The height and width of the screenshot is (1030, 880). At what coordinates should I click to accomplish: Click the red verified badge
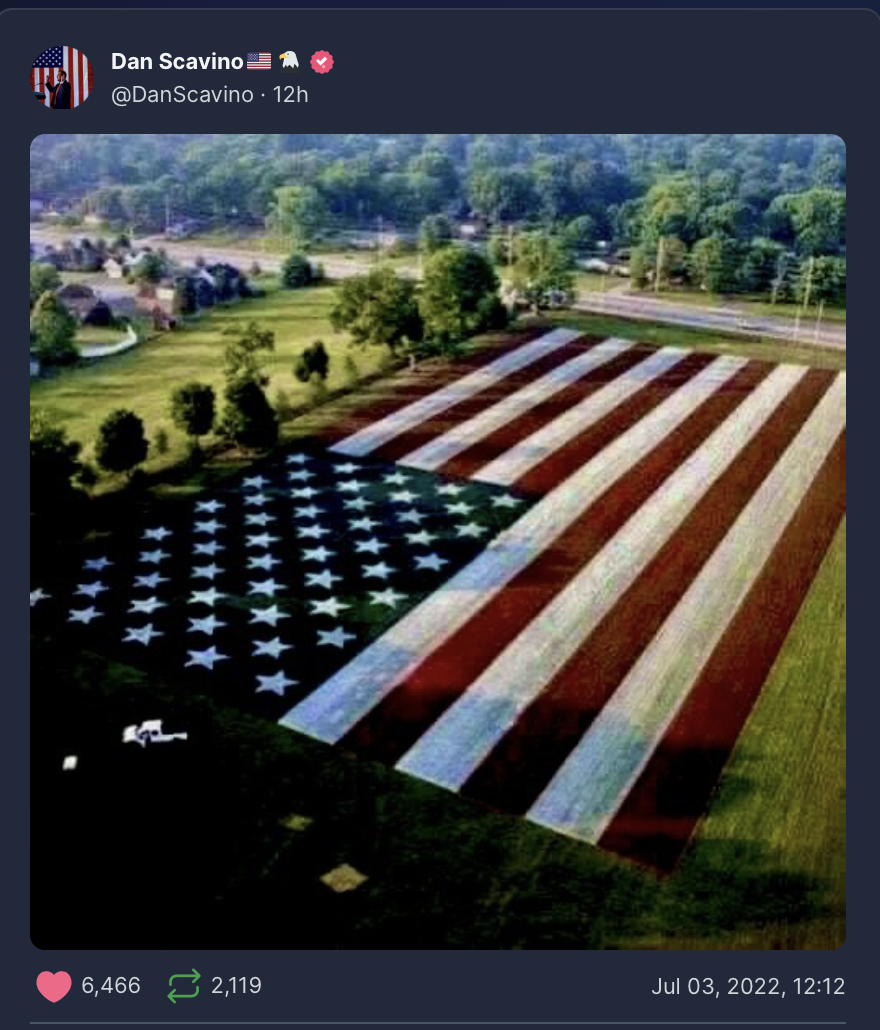[x=322, y=62]
